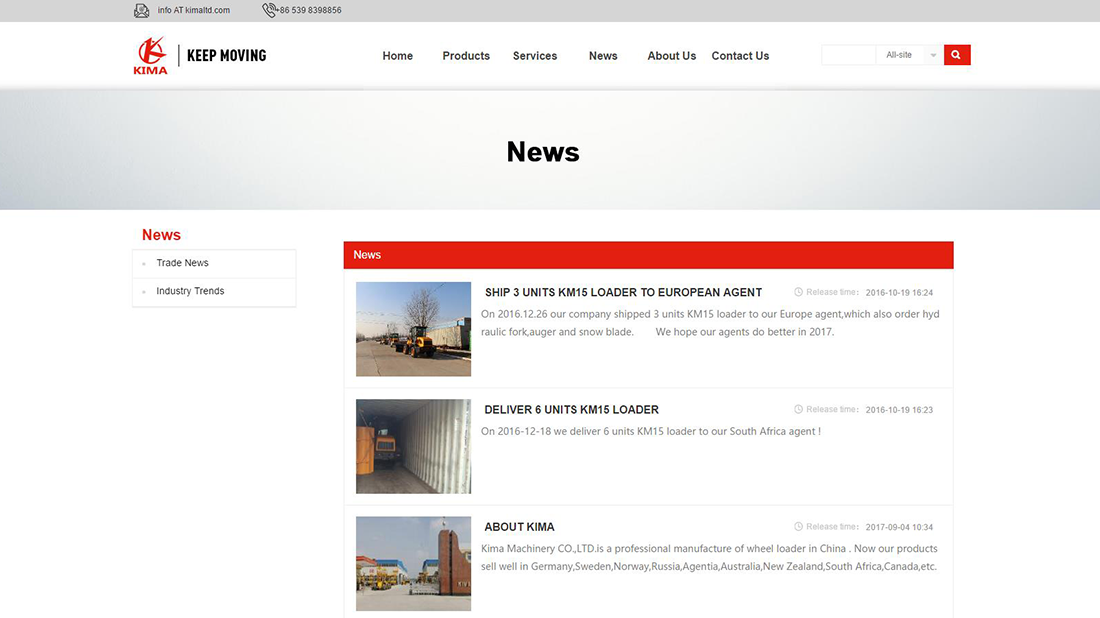Viewport: 1100px width, 618px height.
Task: Click phone number 86 539 8398856
Action: [310, 11]
